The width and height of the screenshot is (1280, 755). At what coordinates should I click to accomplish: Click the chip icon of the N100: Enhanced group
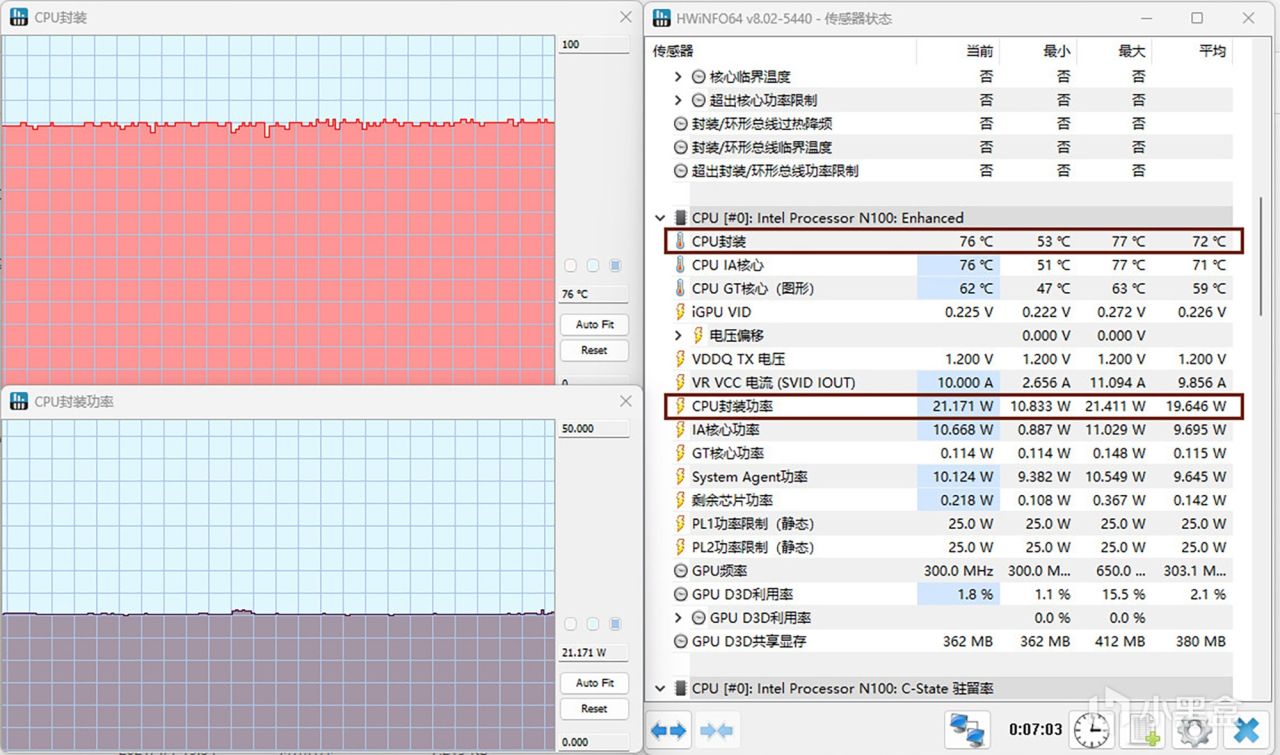[680, 218]
